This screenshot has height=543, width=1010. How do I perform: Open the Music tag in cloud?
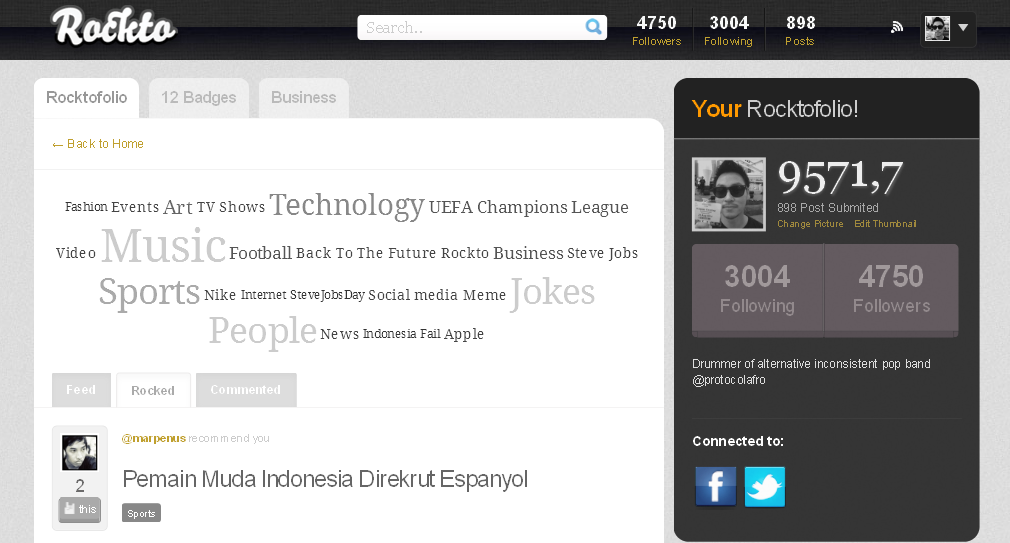164,246
